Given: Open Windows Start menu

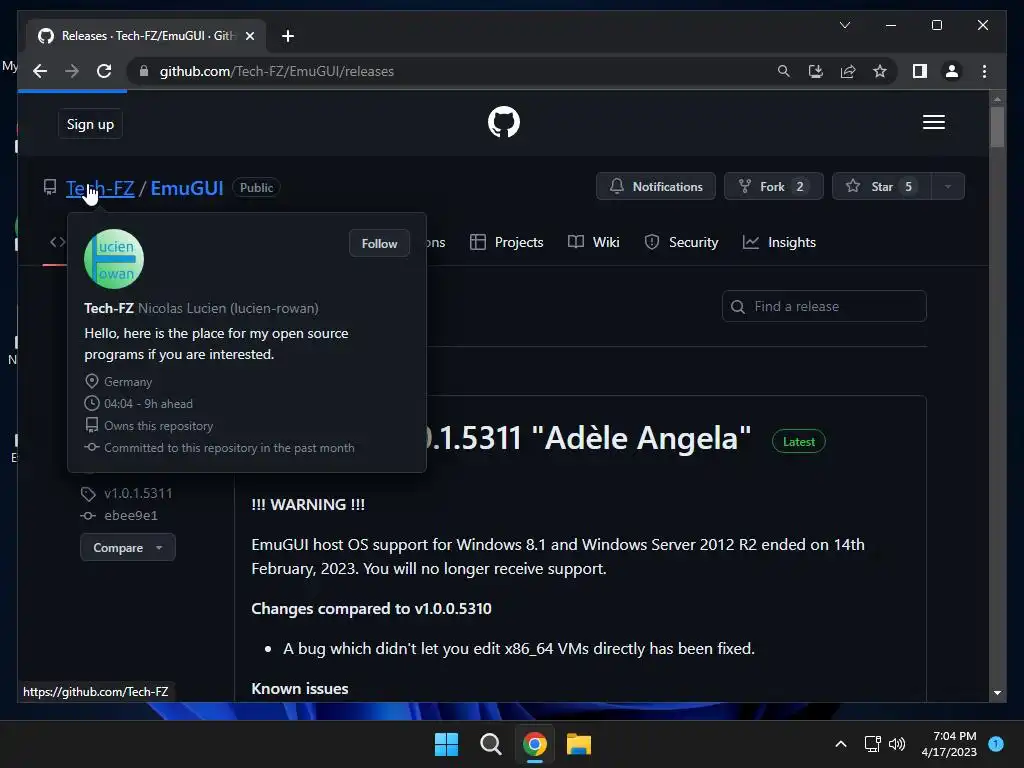Looking at the screenshot, I should pos(447,744).
